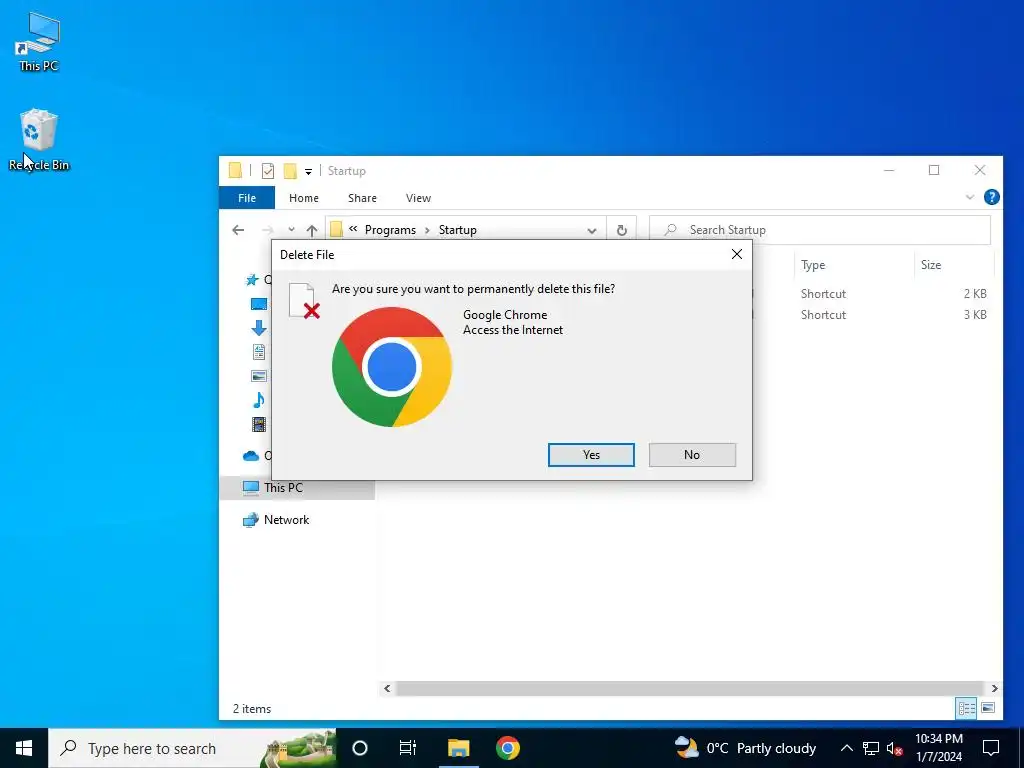
Task: Confirm deletion with the Yes button
Action: pyautogui.click(x=591, y=455)
